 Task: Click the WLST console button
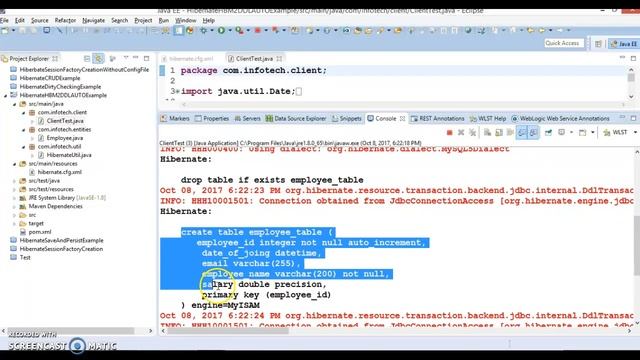click(x=615, y=132)
